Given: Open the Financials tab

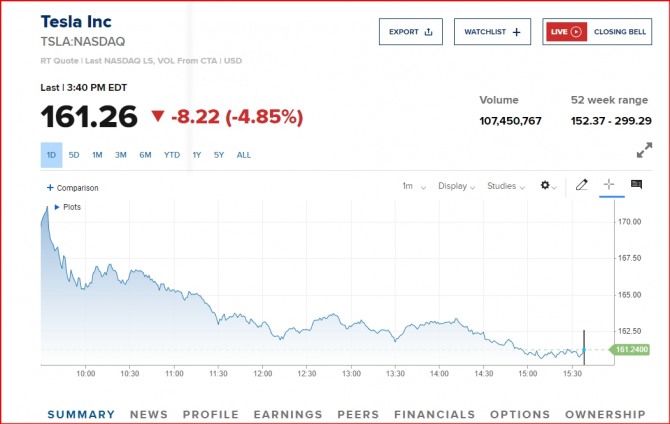Looking at the screenshot, I should click(x=435, y=414).
